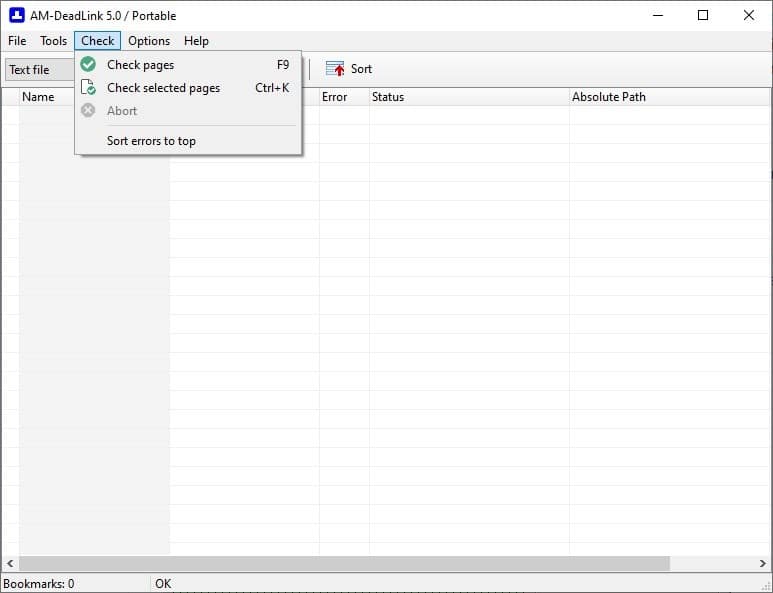Viewport: 773px width, 593px height.
Task: Open the Options menu
Action: [149, 41]
